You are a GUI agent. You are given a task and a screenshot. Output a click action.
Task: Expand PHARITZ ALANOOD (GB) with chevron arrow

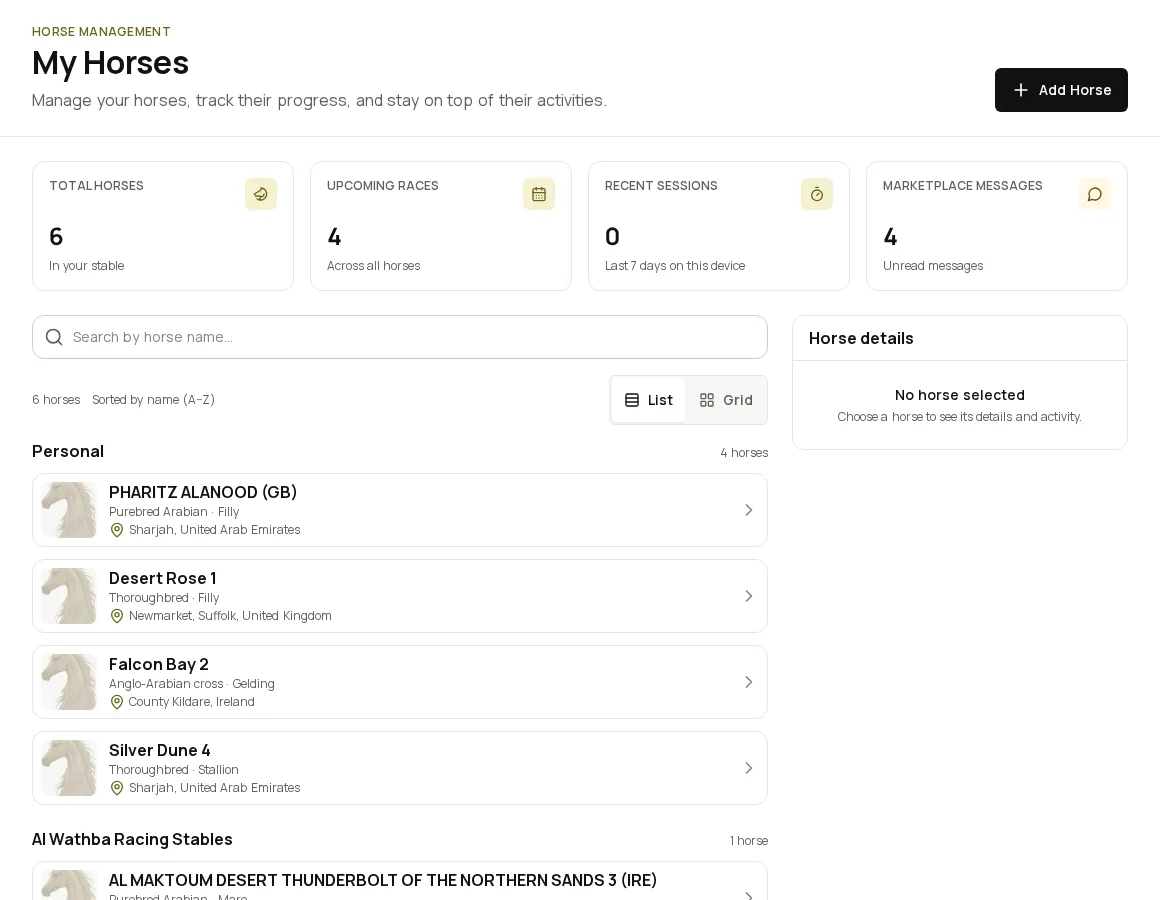pyautogui.click(x=749, y=510)
